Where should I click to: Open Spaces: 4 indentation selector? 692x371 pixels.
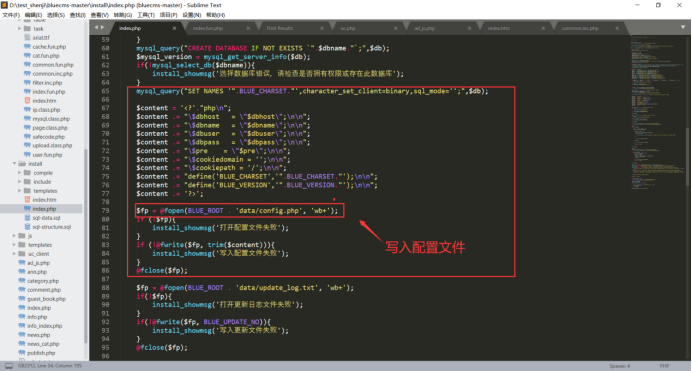click(x=620, y=366)
